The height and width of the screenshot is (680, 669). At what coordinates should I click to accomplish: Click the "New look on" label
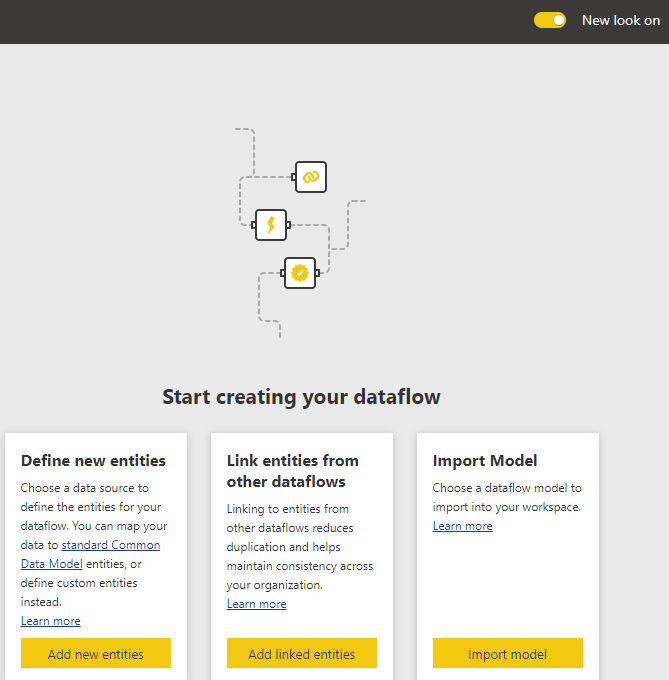point(620,20)
